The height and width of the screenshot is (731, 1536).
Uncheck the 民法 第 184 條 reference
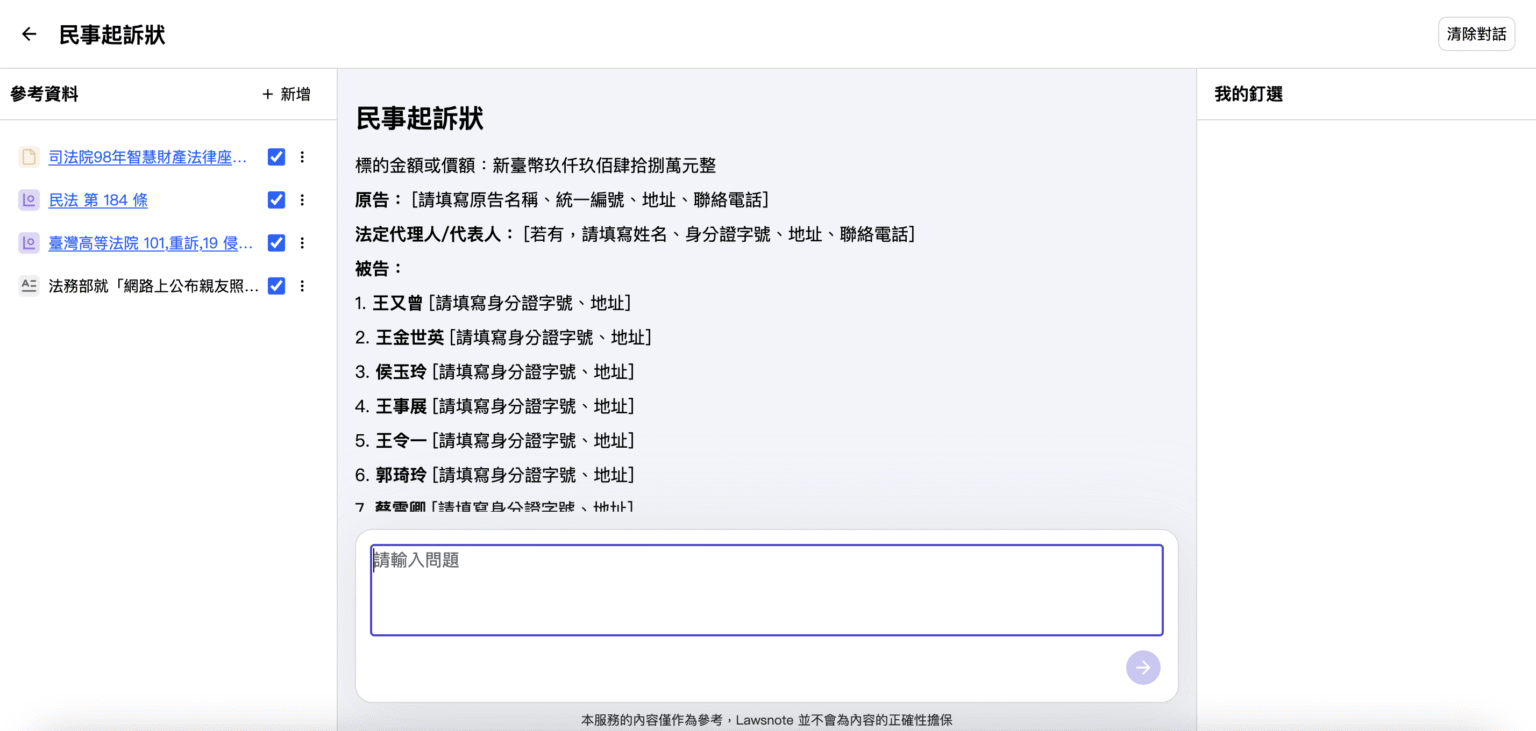[276, 200]
